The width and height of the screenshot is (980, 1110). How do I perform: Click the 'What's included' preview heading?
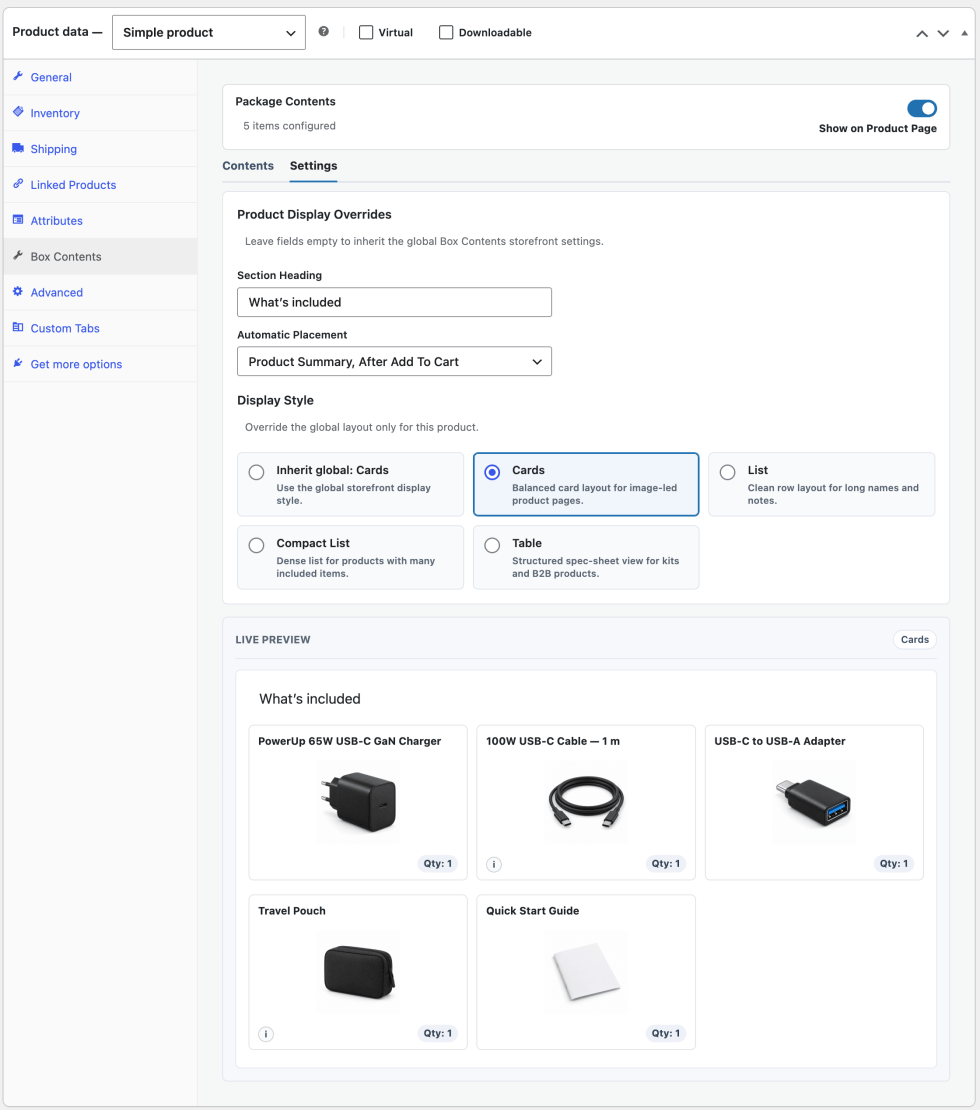click(310, 699)
